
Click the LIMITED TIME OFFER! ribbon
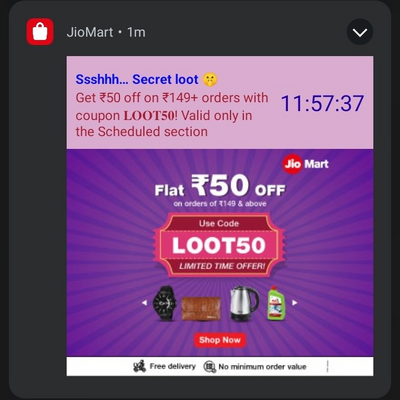pyautogui.click(x=222, y=266)
